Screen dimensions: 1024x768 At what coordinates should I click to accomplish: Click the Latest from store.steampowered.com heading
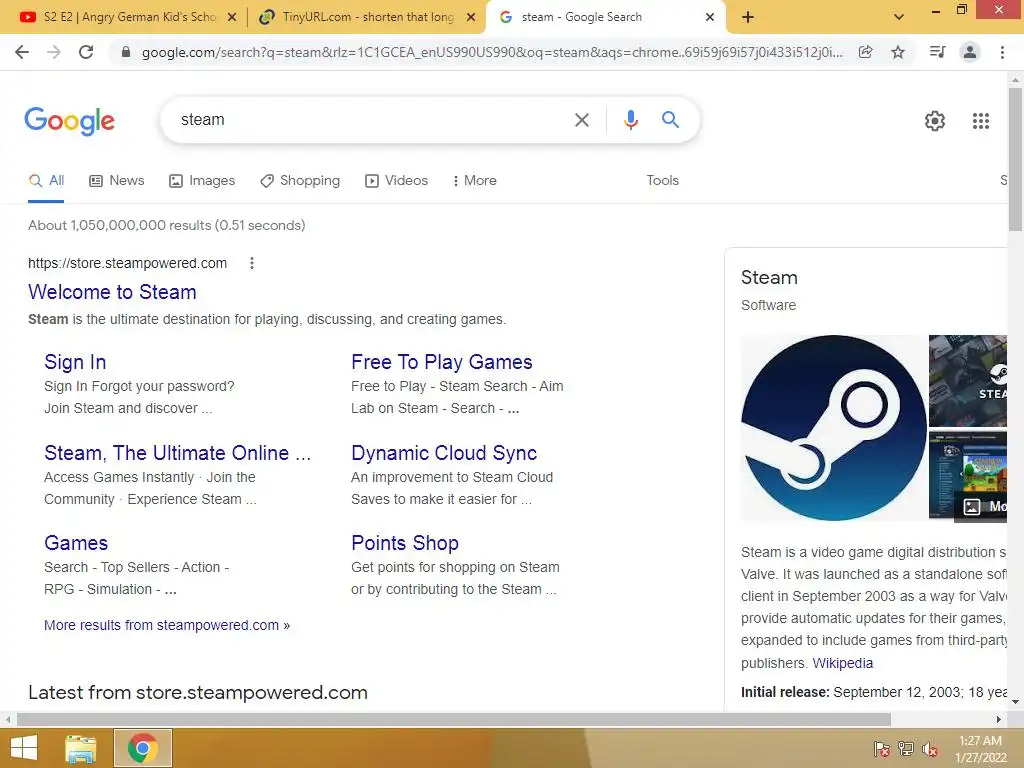(x=198, y=692)
